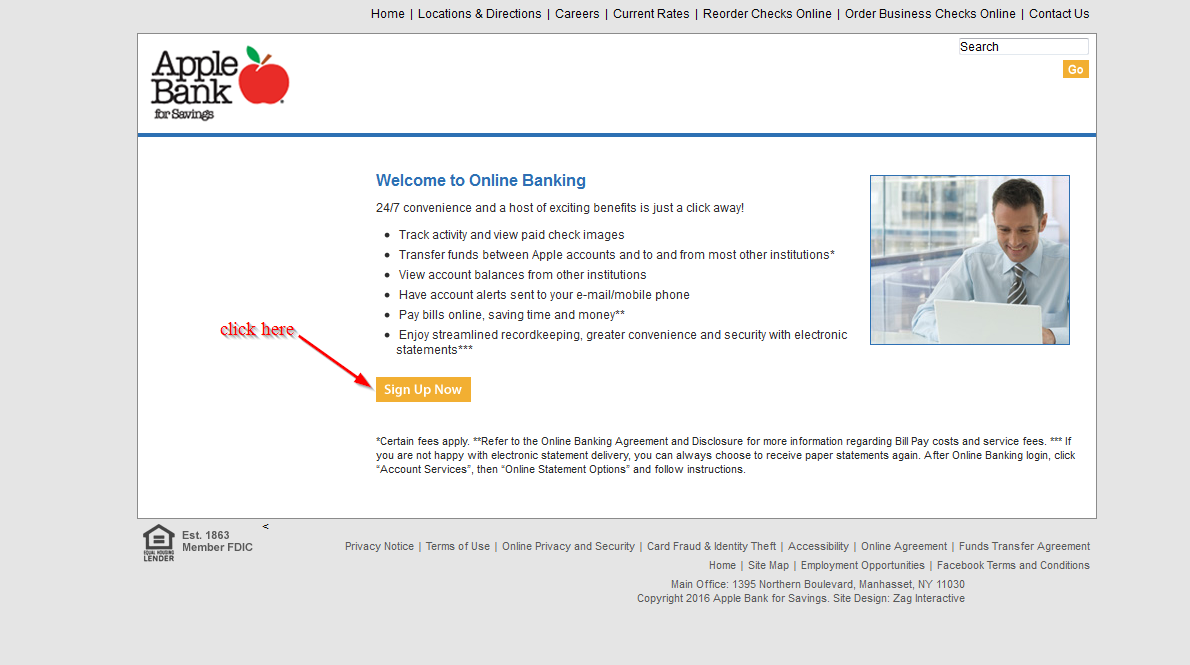This screenshot has width=1190, height=665.
Task: Open Locations & Directions page
Action: (x=480, y=14)
